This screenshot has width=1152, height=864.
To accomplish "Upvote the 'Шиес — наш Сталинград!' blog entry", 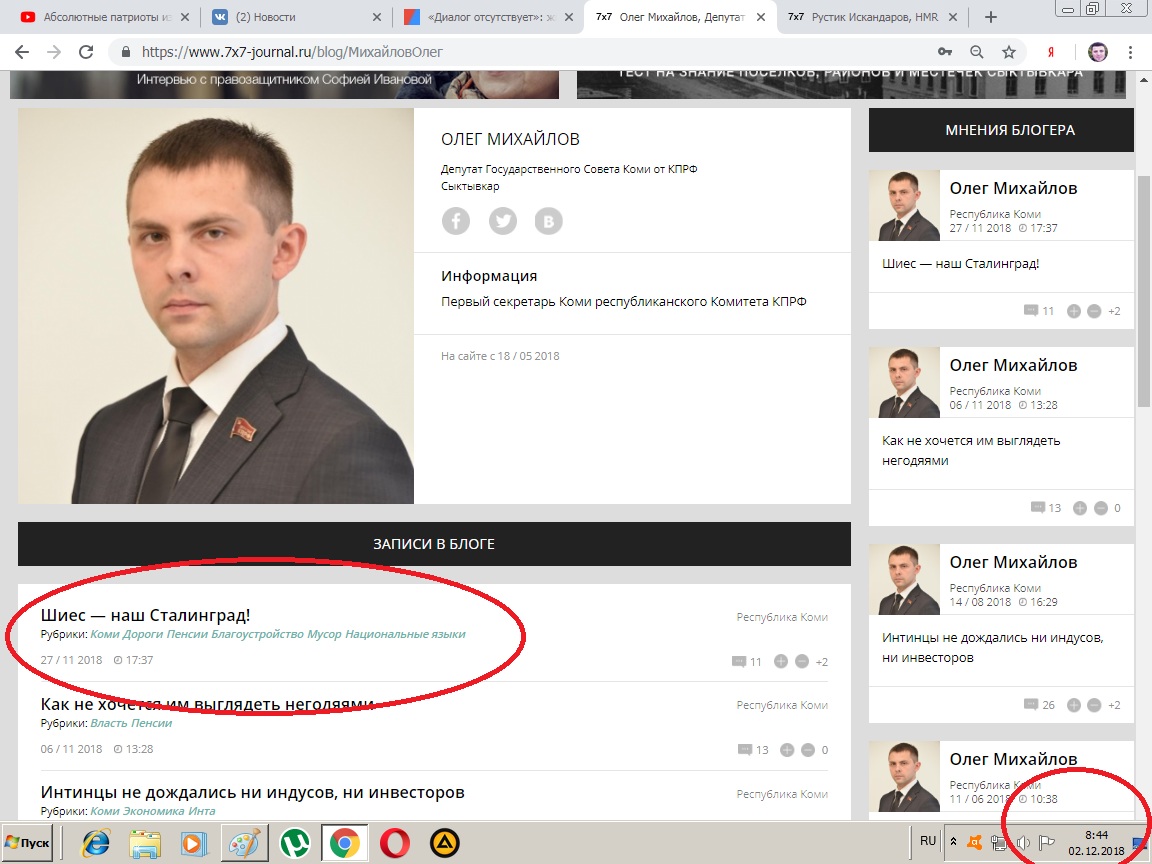I will (x=781, y=661).
